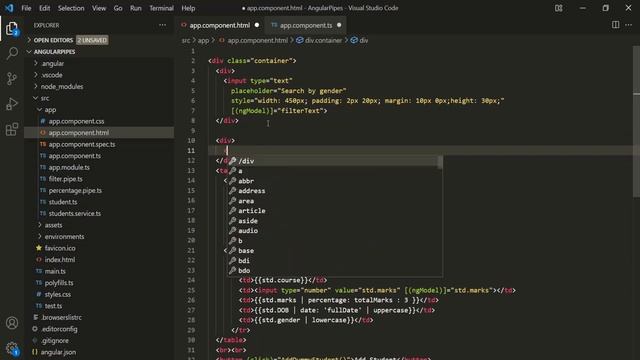Open the Accounts menu icon
Image resolution: width=640 pixels, height=360 pixels.
pyautogui.click(x=12, y=323)
